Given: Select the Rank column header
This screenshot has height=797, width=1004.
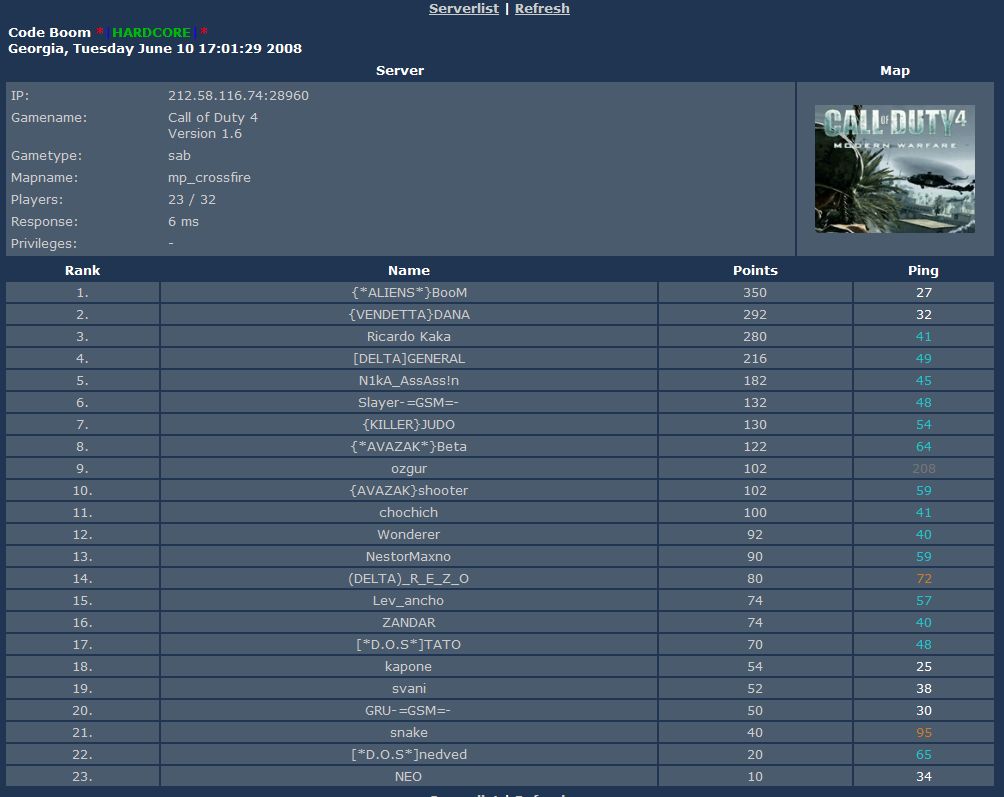Looking at the screenshot, I should 83,270.
